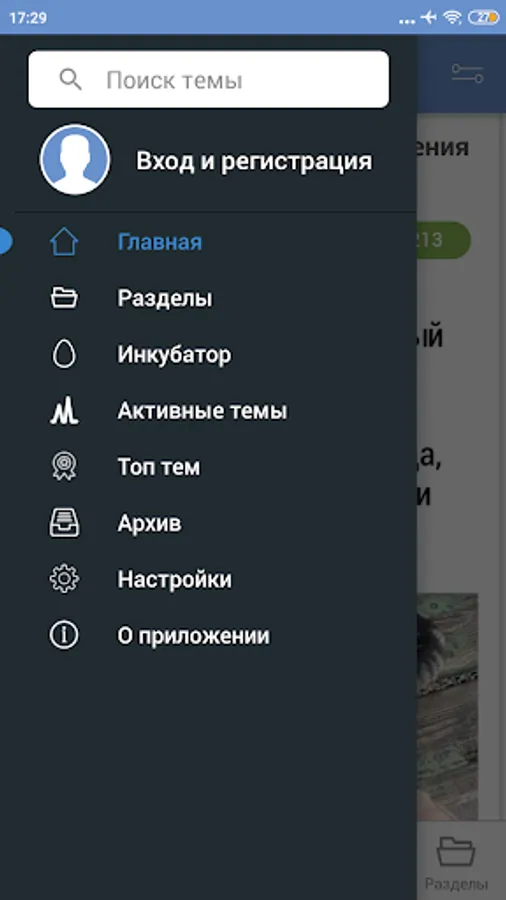Open the Архив drawer icon
Viewport: 506px width, 900px height.
tap(64, 523)
